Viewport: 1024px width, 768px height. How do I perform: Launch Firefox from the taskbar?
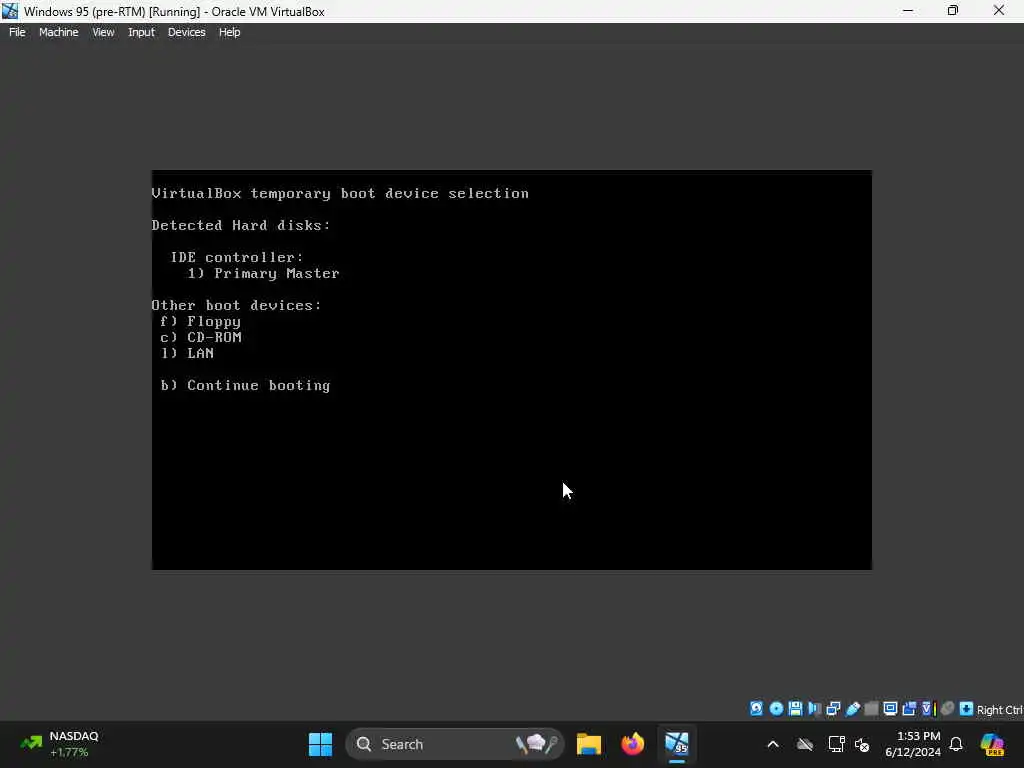(632, 744)
